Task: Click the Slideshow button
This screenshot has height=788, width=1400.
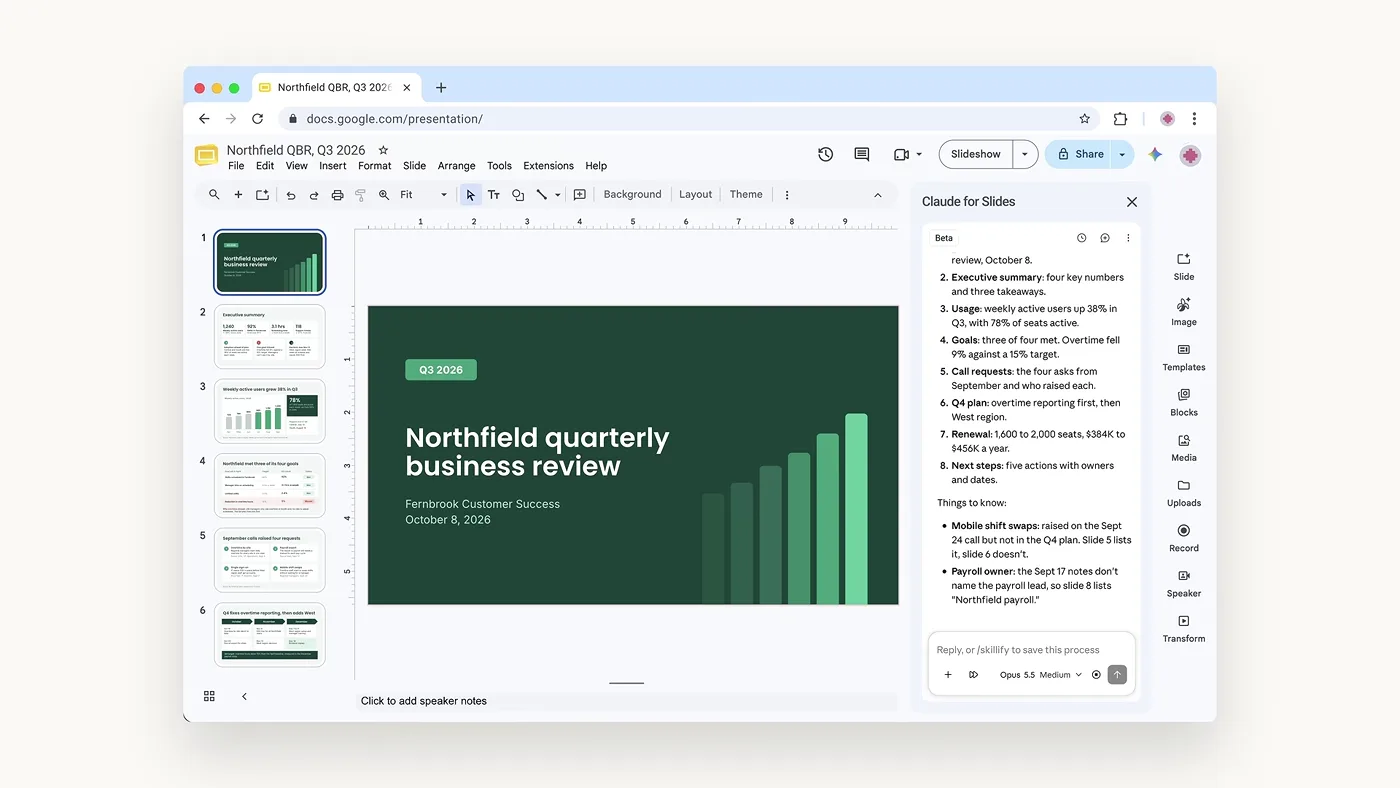Action: [976, 154]
